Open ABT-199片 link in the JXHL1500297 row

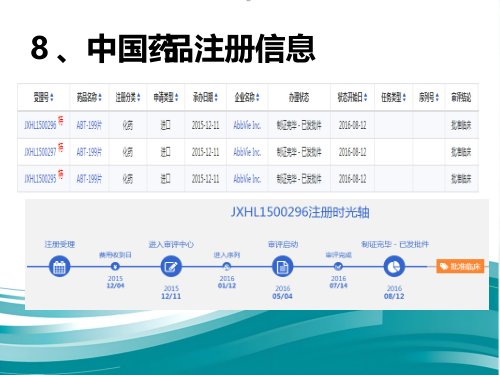point(89,152)
